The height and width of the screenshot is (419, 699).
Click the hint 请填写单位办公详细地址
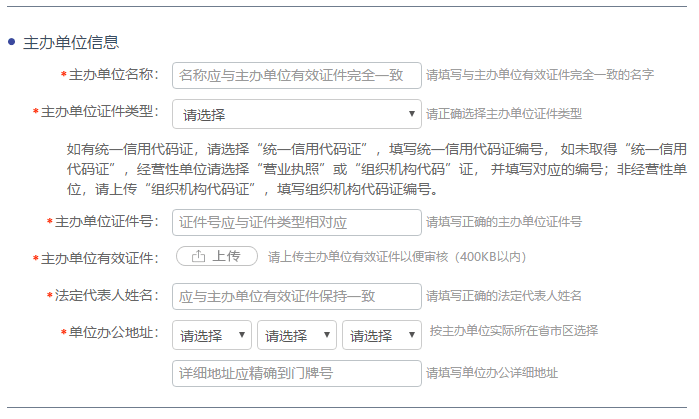point(492,373)
